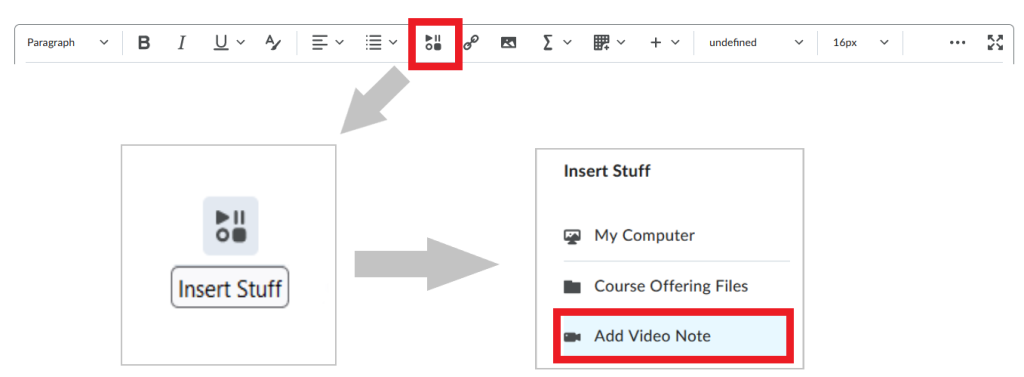1024x377 pixels.
Task: Click Insert Stuff icon in toolbar
Action: (x=434, y=42)
